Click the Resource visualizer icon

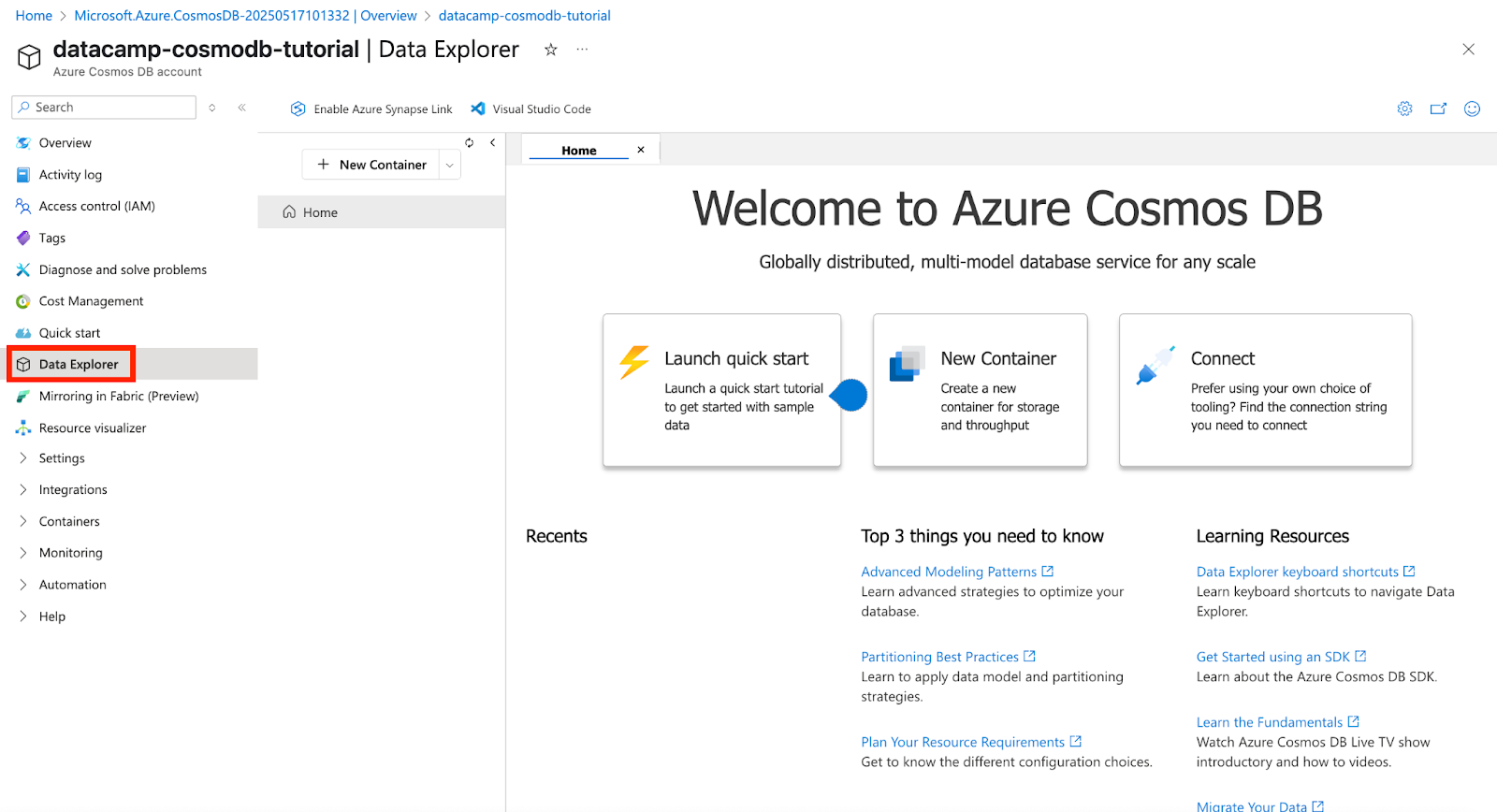click(23, 428)
